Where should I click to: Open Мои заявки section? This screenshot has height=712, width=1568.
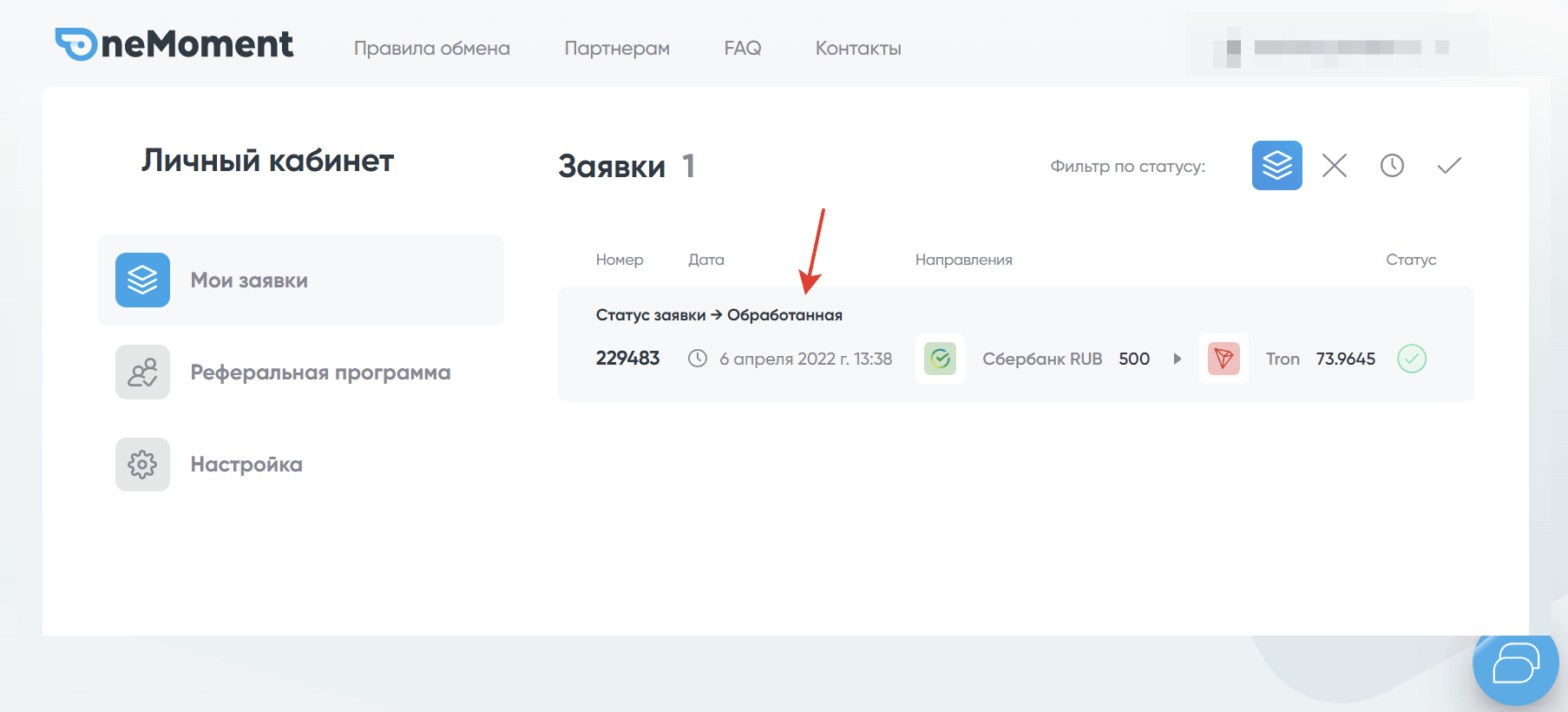300,280
